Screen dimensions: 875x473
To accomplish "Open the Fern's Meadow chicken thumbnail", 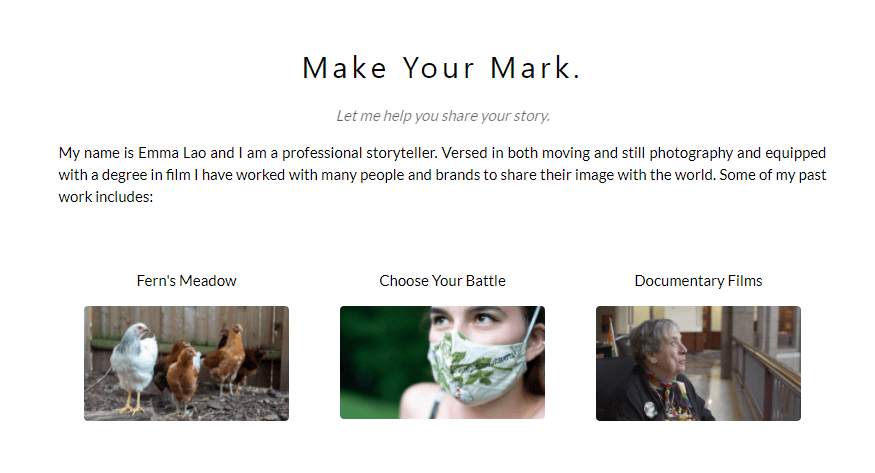I will pos(186,363).
